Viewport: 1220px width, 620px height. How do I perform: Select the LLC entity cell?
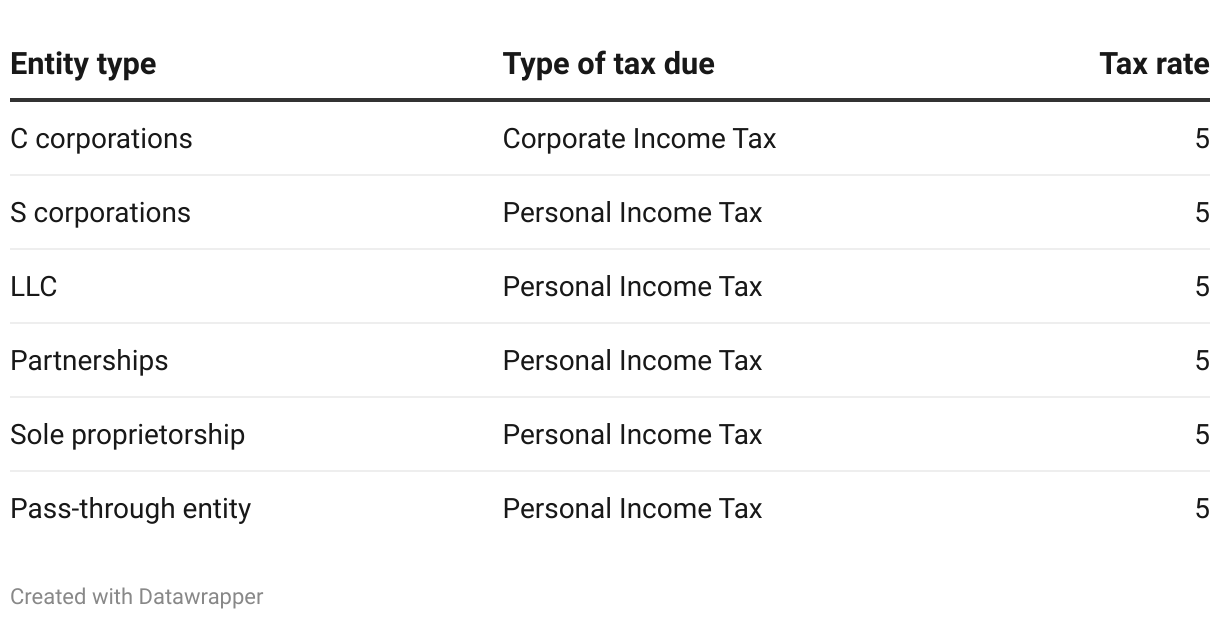pos(34,286)
